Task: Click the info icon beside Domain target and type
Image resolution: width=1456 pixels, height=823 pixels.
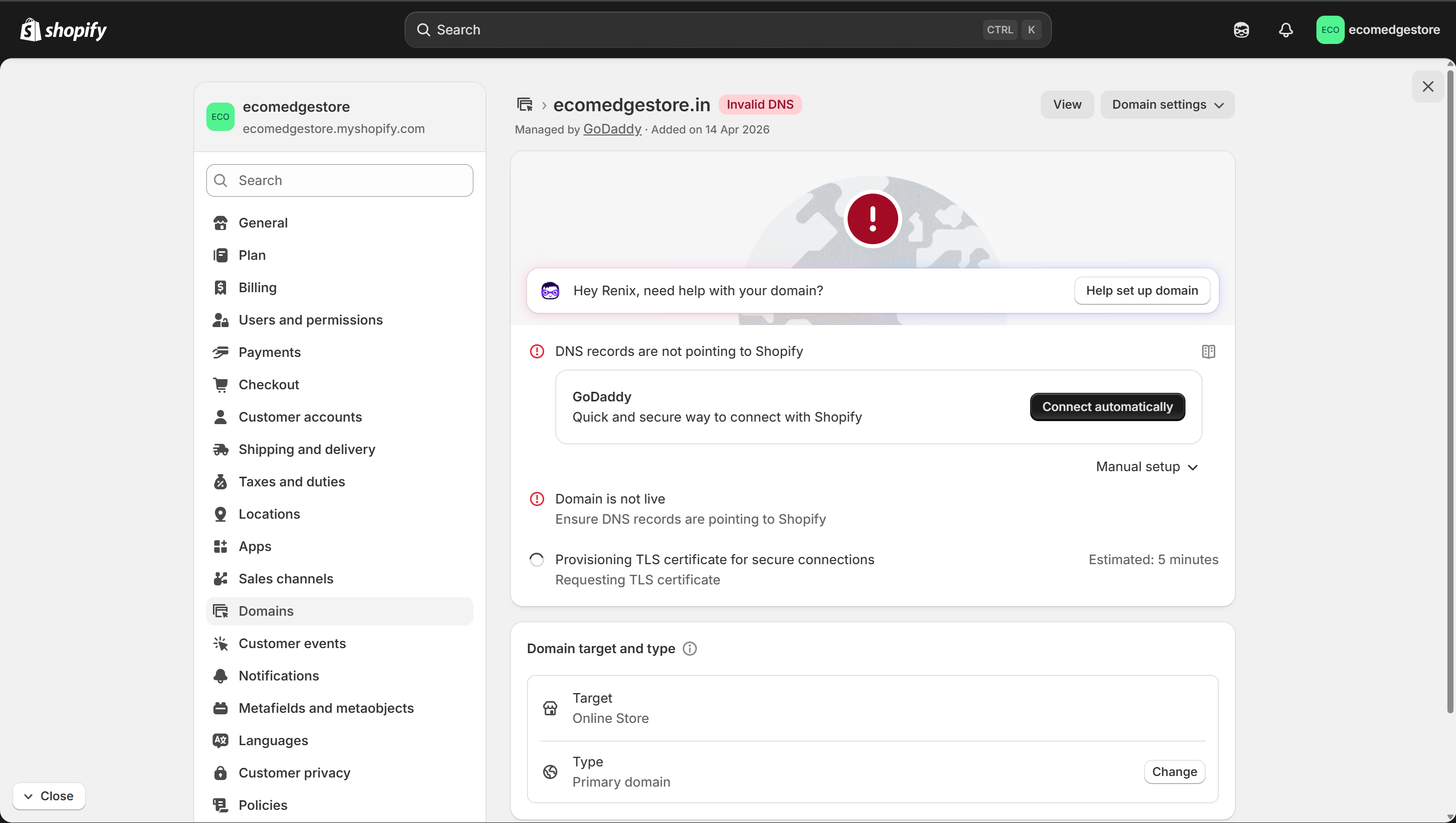Action: 690,648
